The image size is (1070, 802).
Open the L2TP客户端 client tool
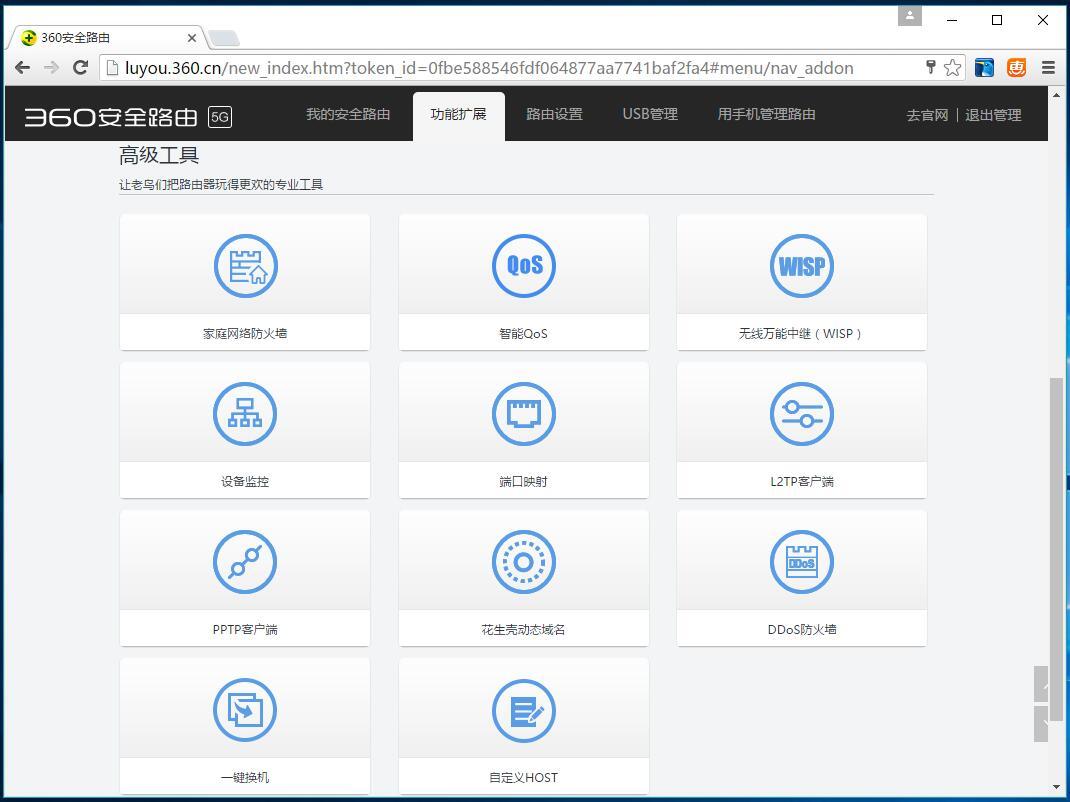[x=801, y=428]
